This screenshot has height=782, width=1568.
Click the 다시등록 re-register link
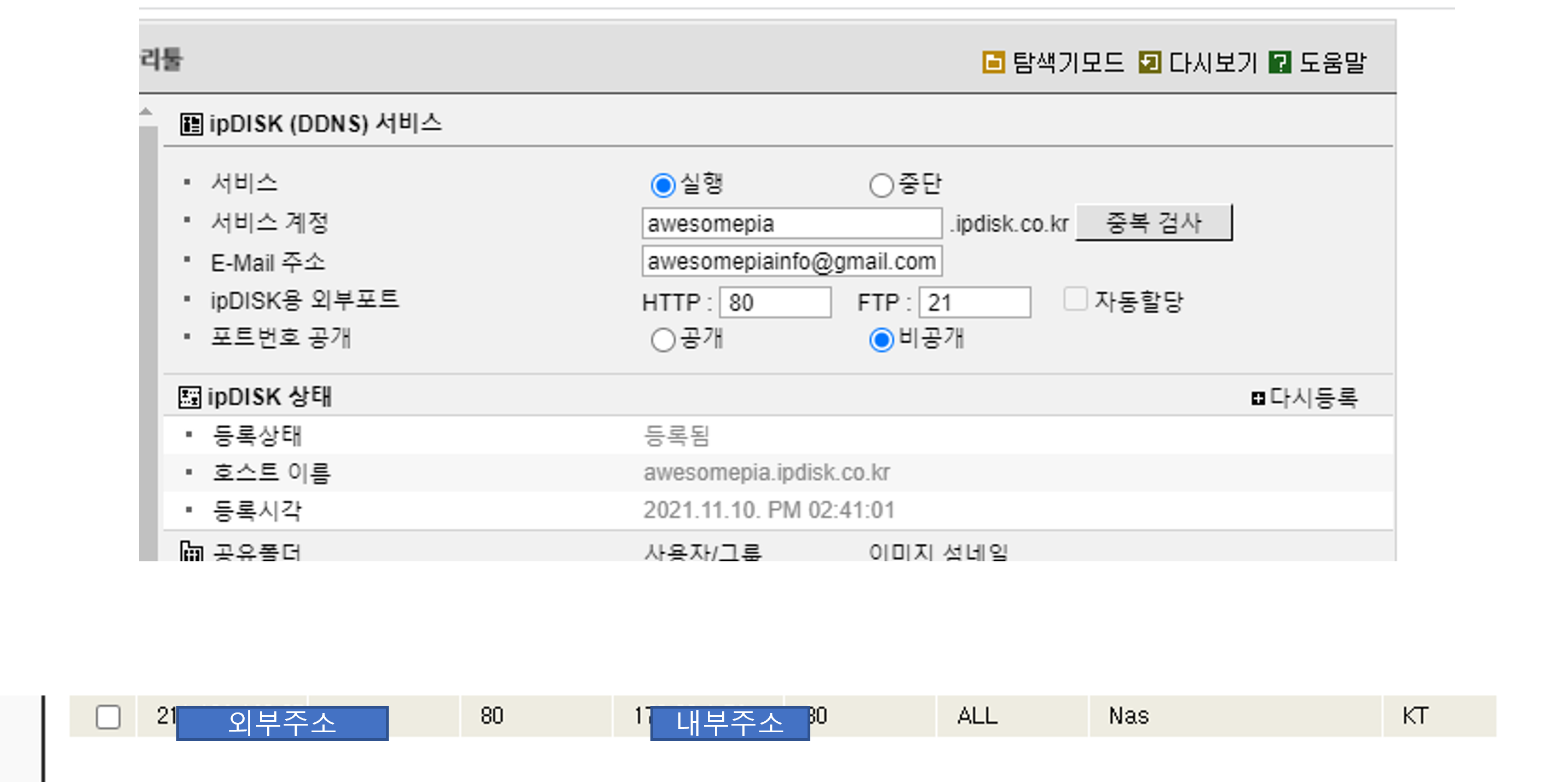(x=1313, y=398)
